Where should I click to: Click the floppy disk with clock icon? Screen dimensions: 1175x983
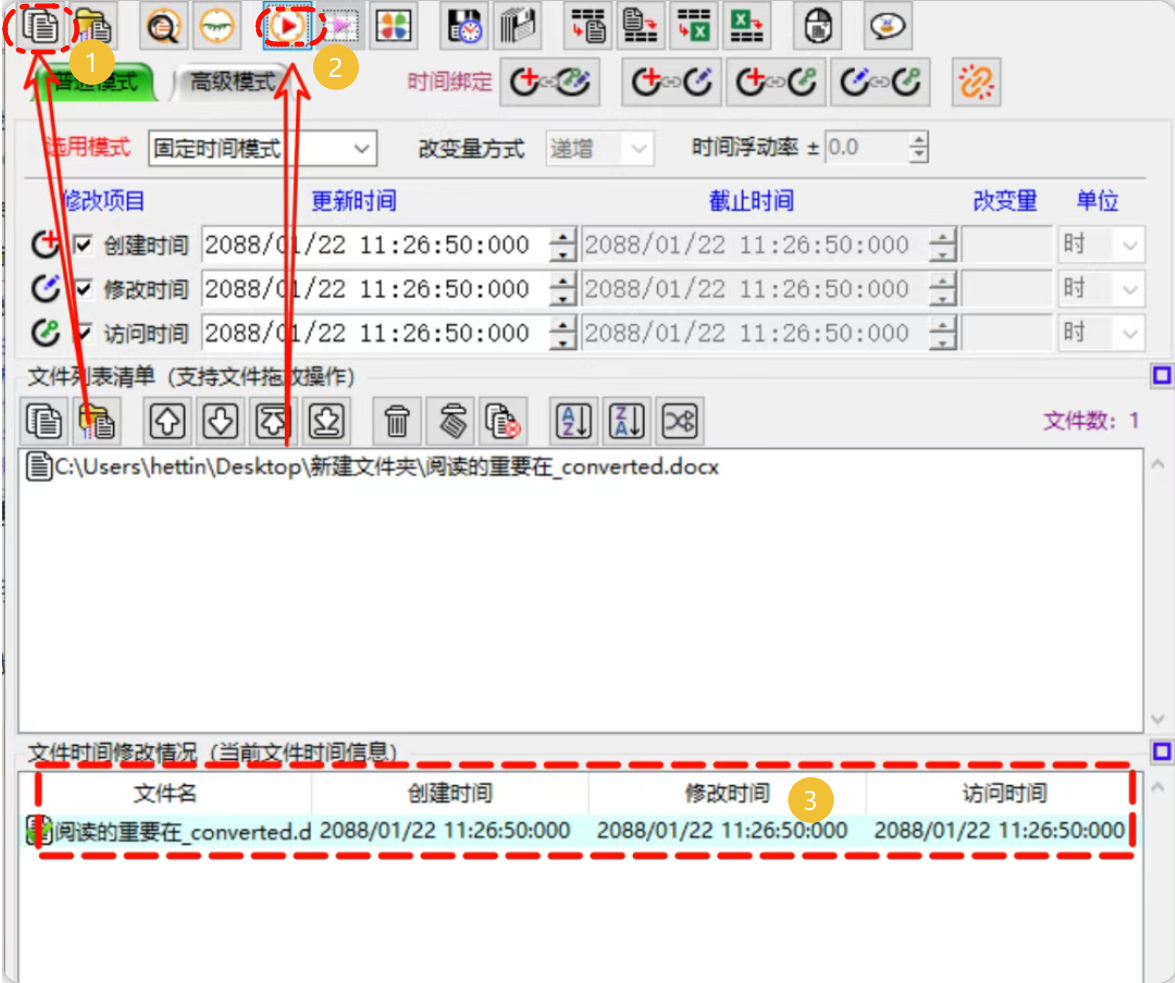coord(465,26)
